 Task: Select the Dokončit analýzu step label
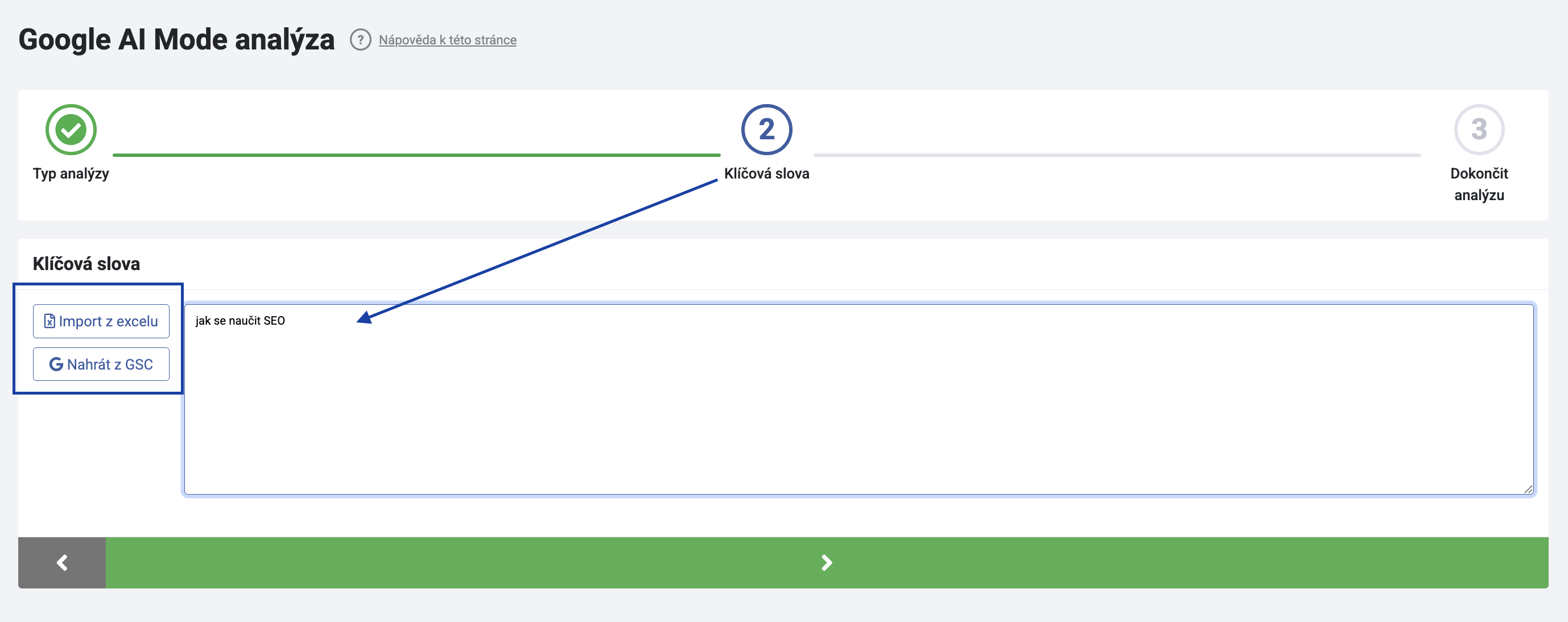pos(1479,184)
